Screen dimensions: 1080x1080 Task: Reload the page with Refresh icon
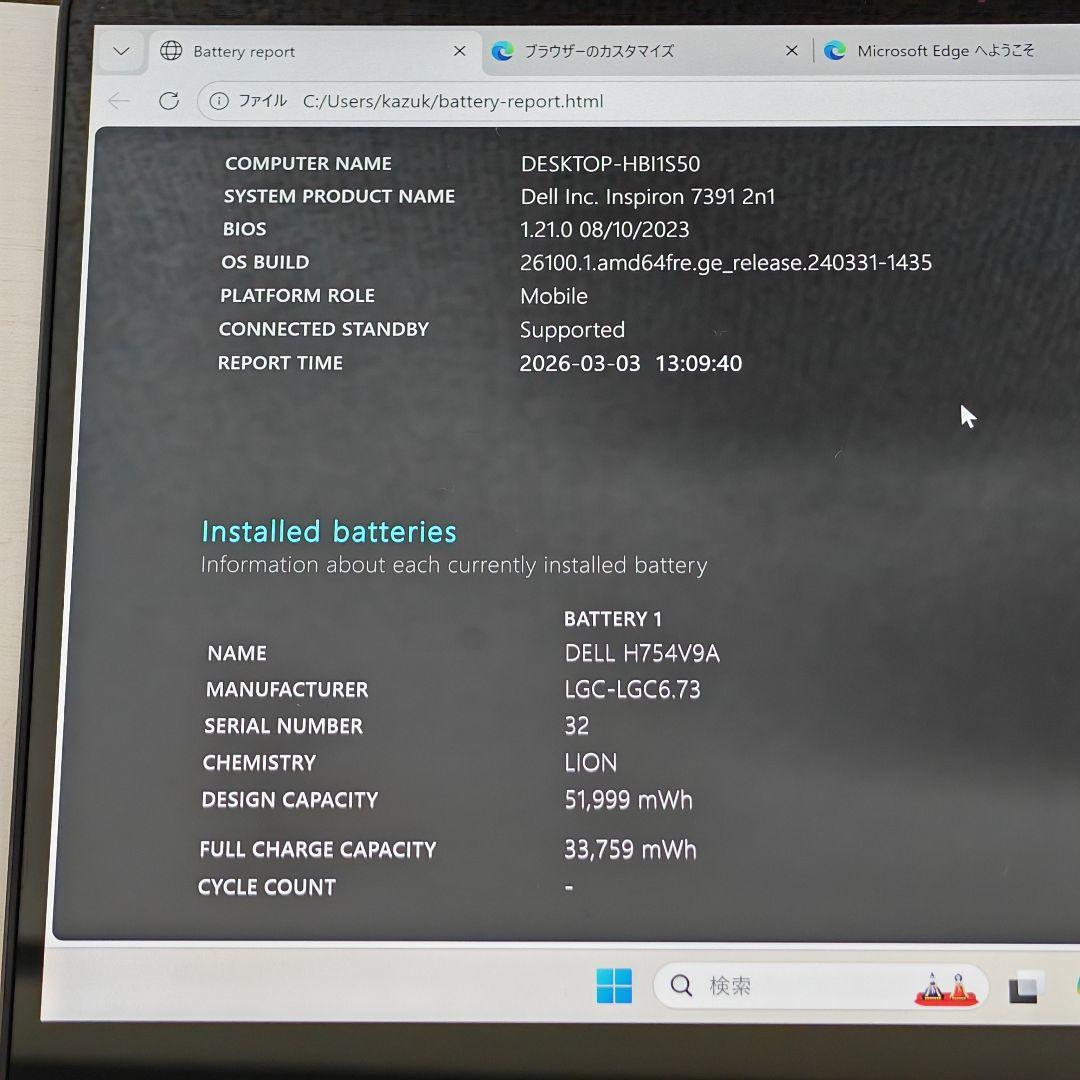(169, 101)
